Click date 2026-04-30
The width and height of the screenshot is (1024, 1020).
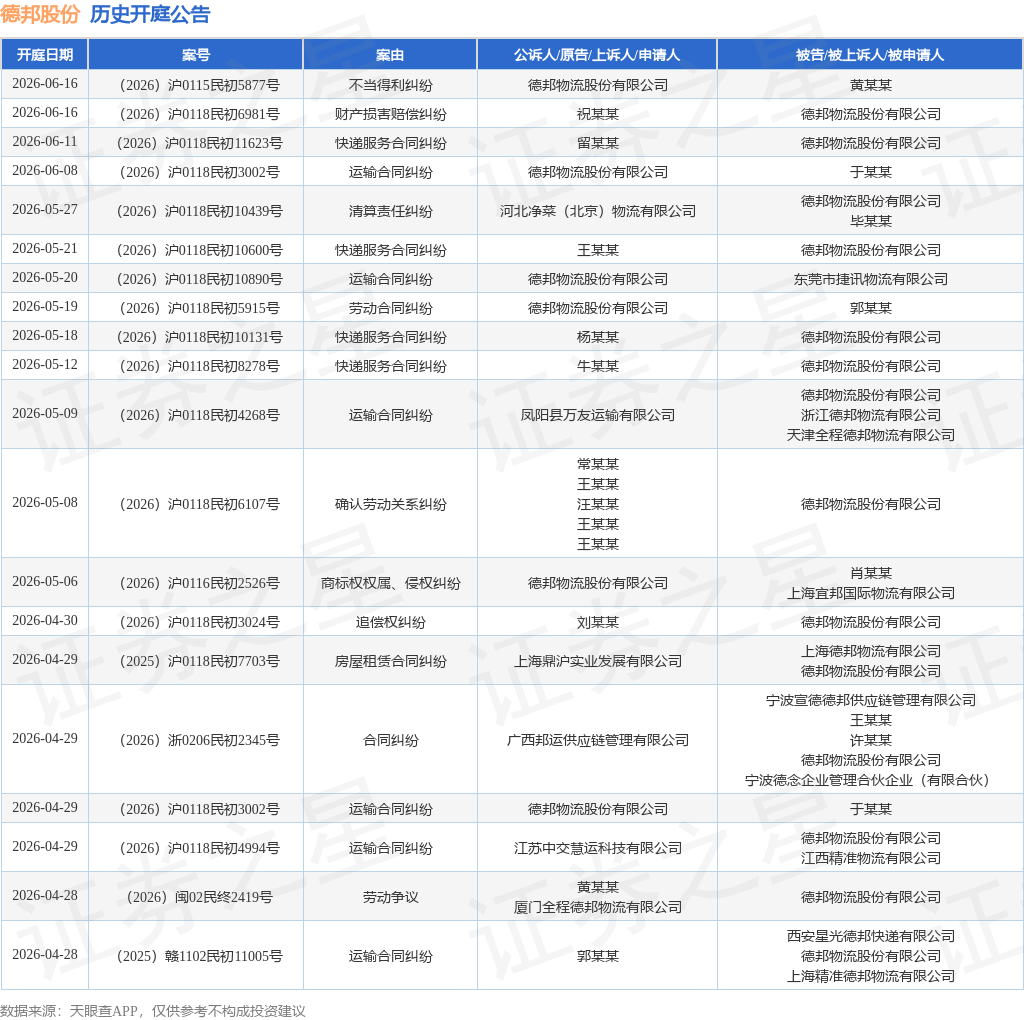click(x=44, y=620)
